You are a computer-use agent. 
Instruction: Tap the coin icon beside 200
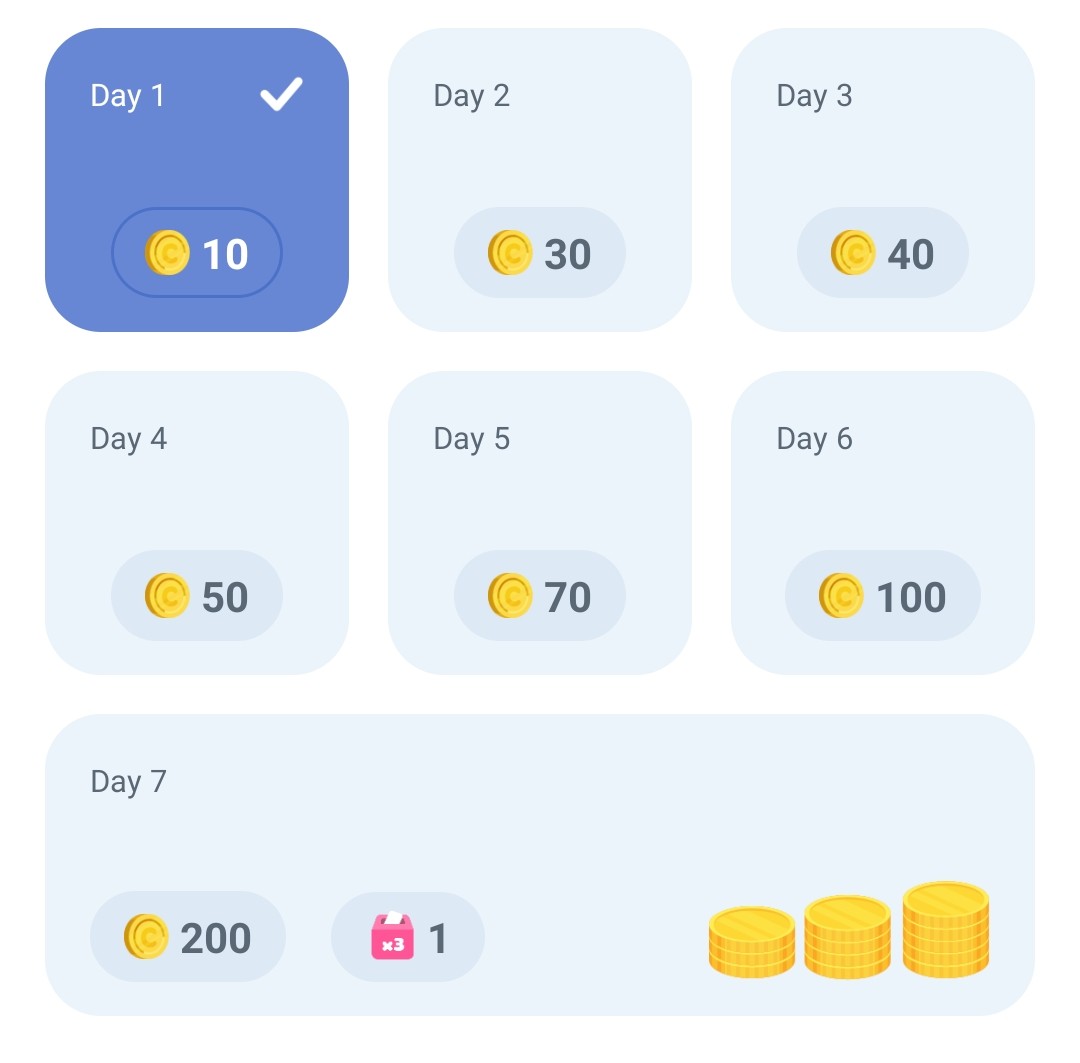(146, 937)
